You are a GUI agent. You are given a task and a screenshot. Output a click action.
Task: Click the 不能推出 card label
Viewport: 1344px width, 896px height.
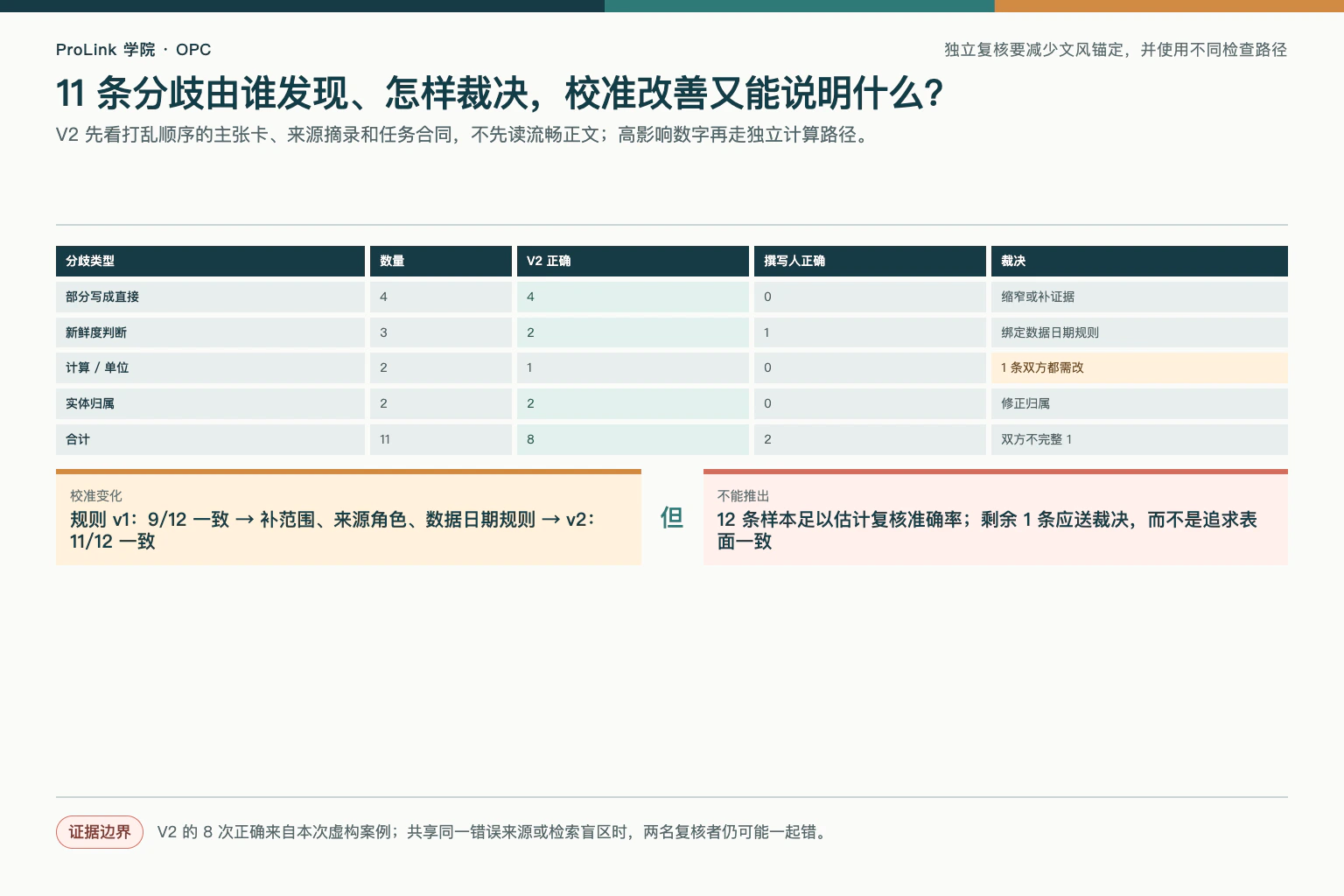pos(743,496)
